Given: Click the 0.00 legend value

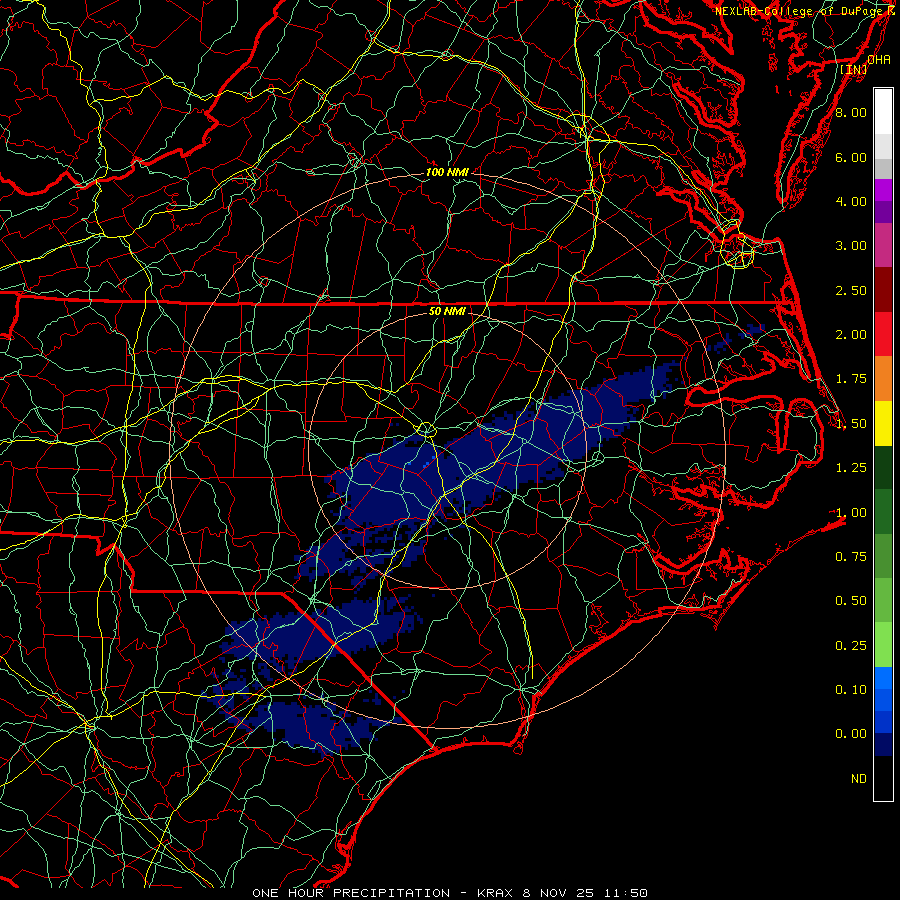Looking at the screenshot, I should pyautogui.click(x=851, y=734).
